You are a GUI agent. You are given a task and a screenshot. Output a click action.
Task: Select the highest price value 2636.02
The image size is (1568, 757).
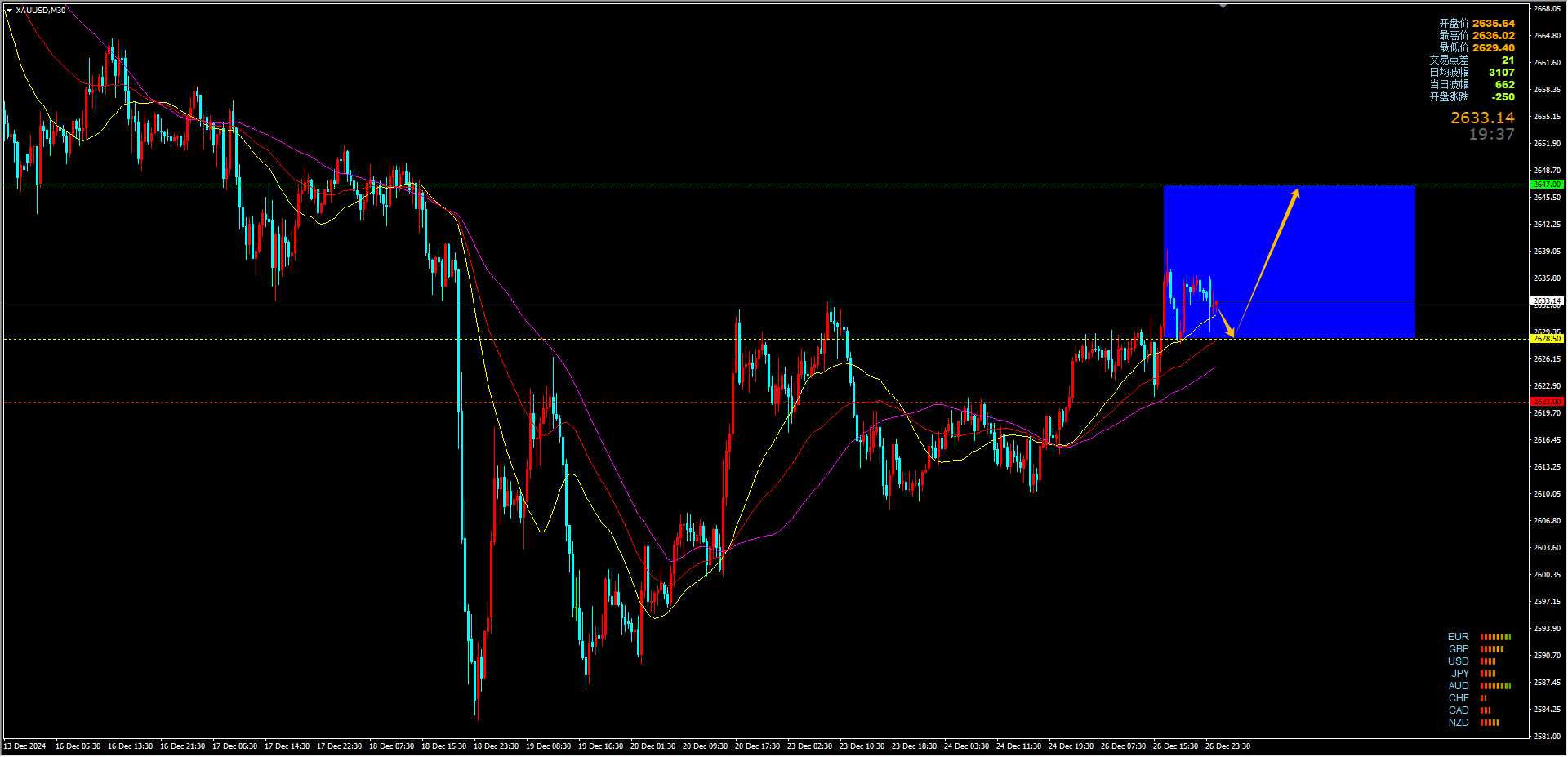pos(1494,36)
